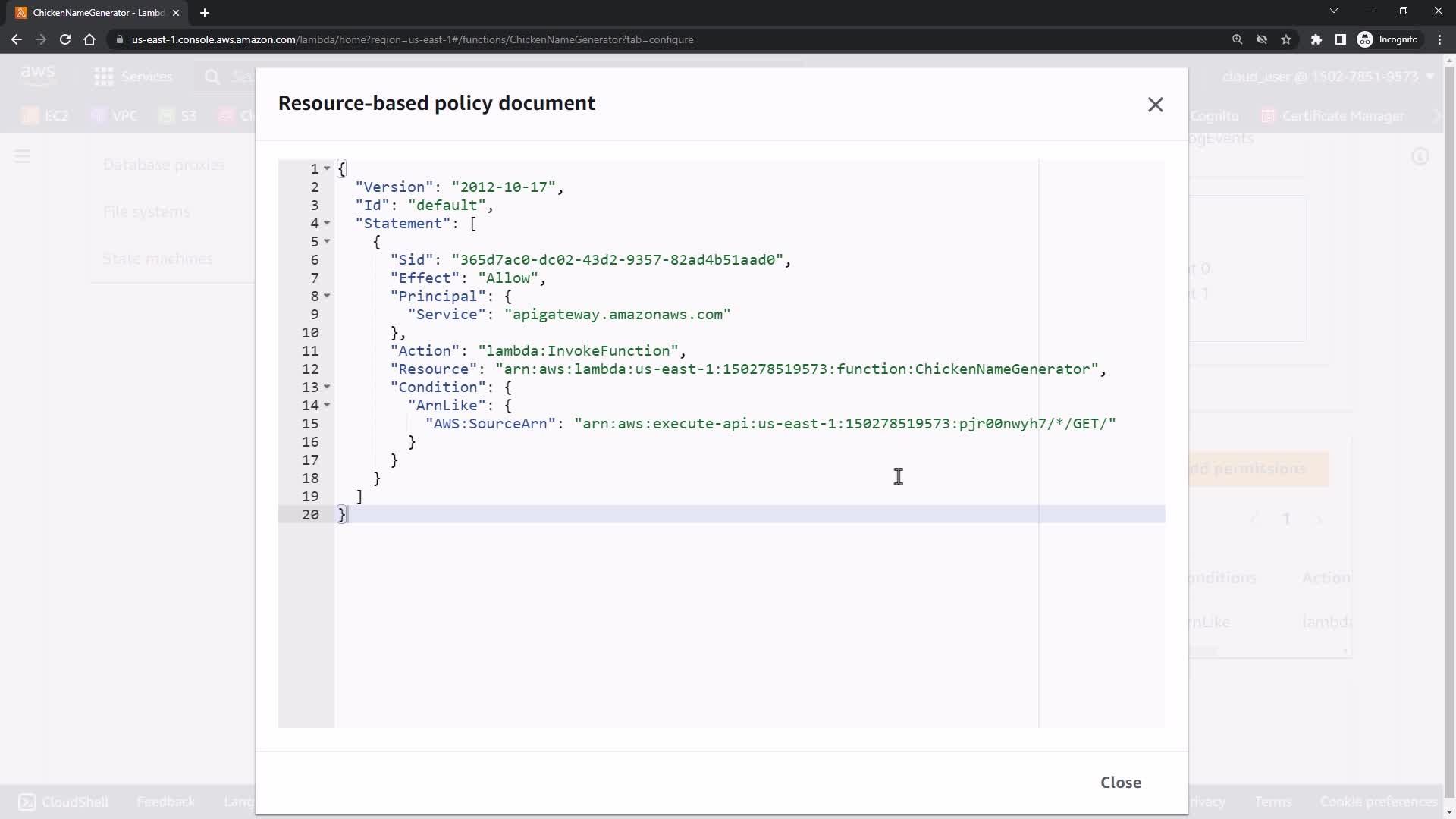Fold the ArnLike block on line 14

[327, 405]
